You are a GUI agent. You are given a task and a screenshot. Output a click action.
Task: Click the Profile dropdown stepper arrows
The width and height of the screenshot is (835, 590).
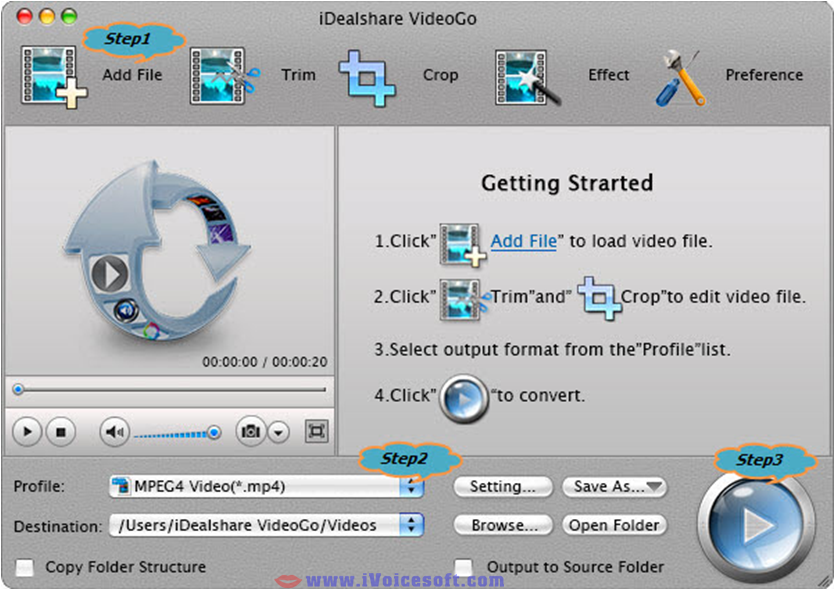point(412,486)
